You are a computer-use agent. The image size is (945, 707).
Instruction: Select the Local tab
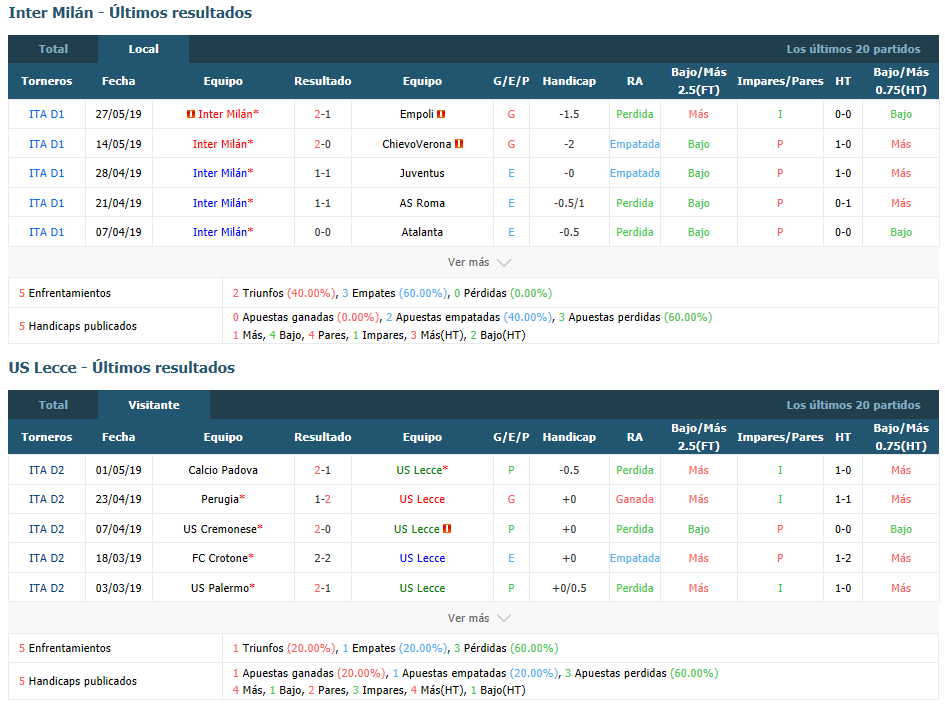click(143, 49)
